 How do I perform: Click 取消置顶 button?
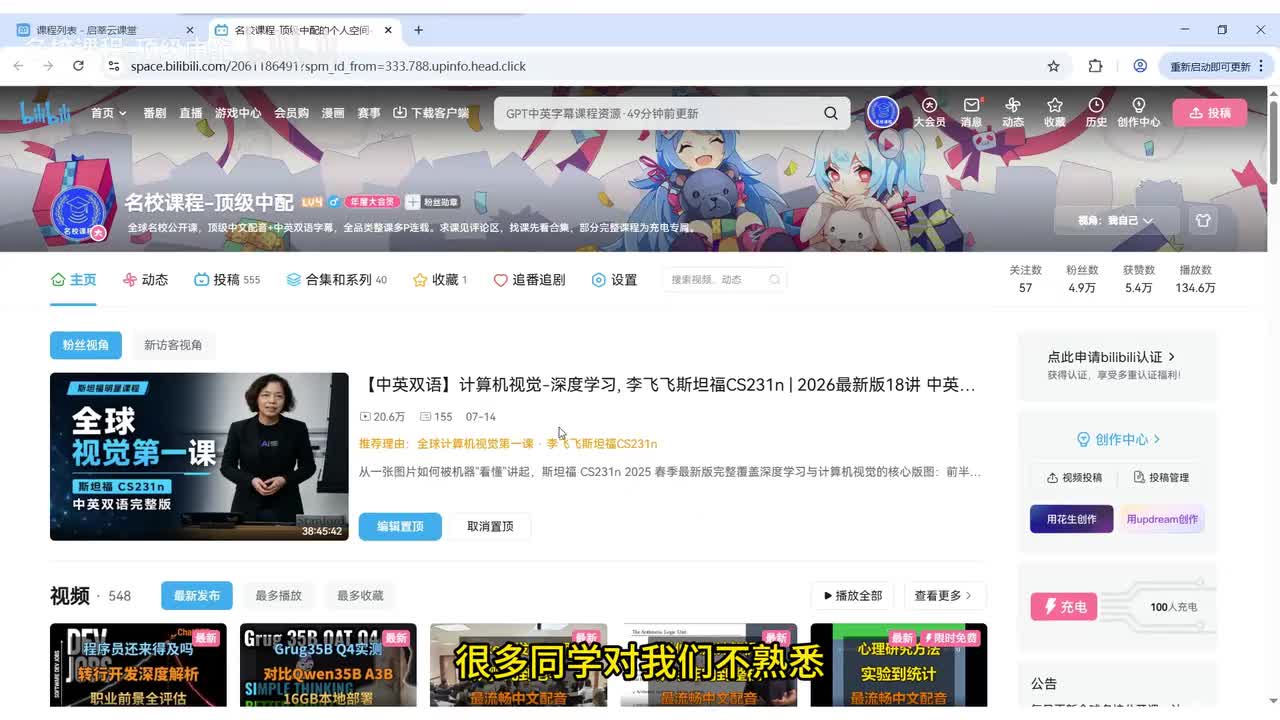point(490,526)
